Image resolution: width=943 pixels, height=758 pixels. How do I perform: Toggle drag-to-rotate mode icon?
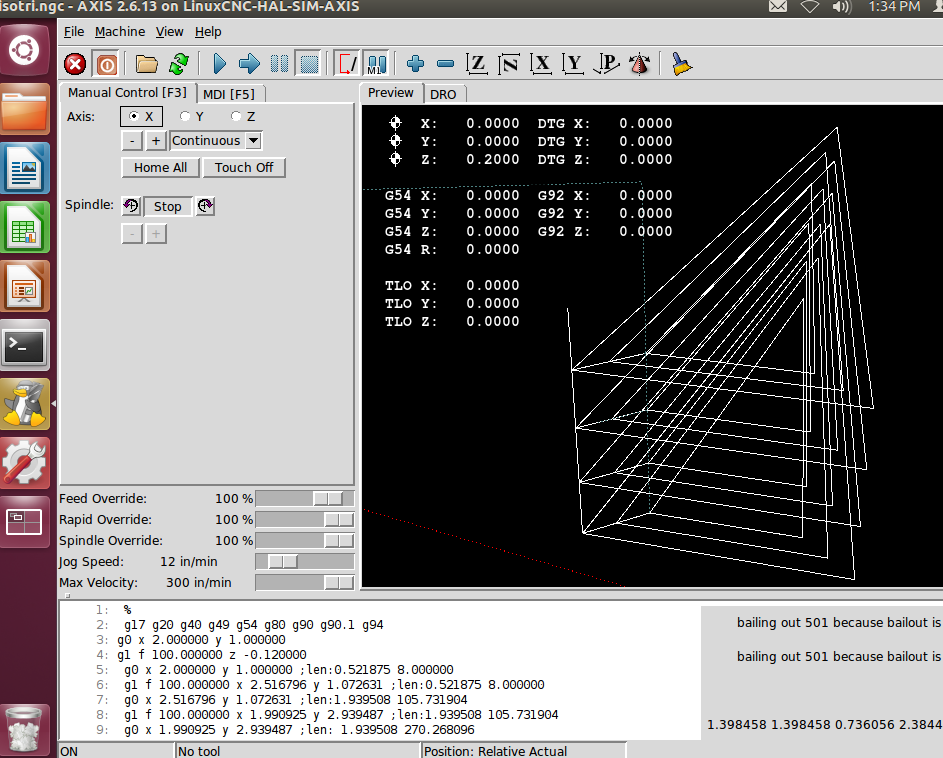point(639,64)
